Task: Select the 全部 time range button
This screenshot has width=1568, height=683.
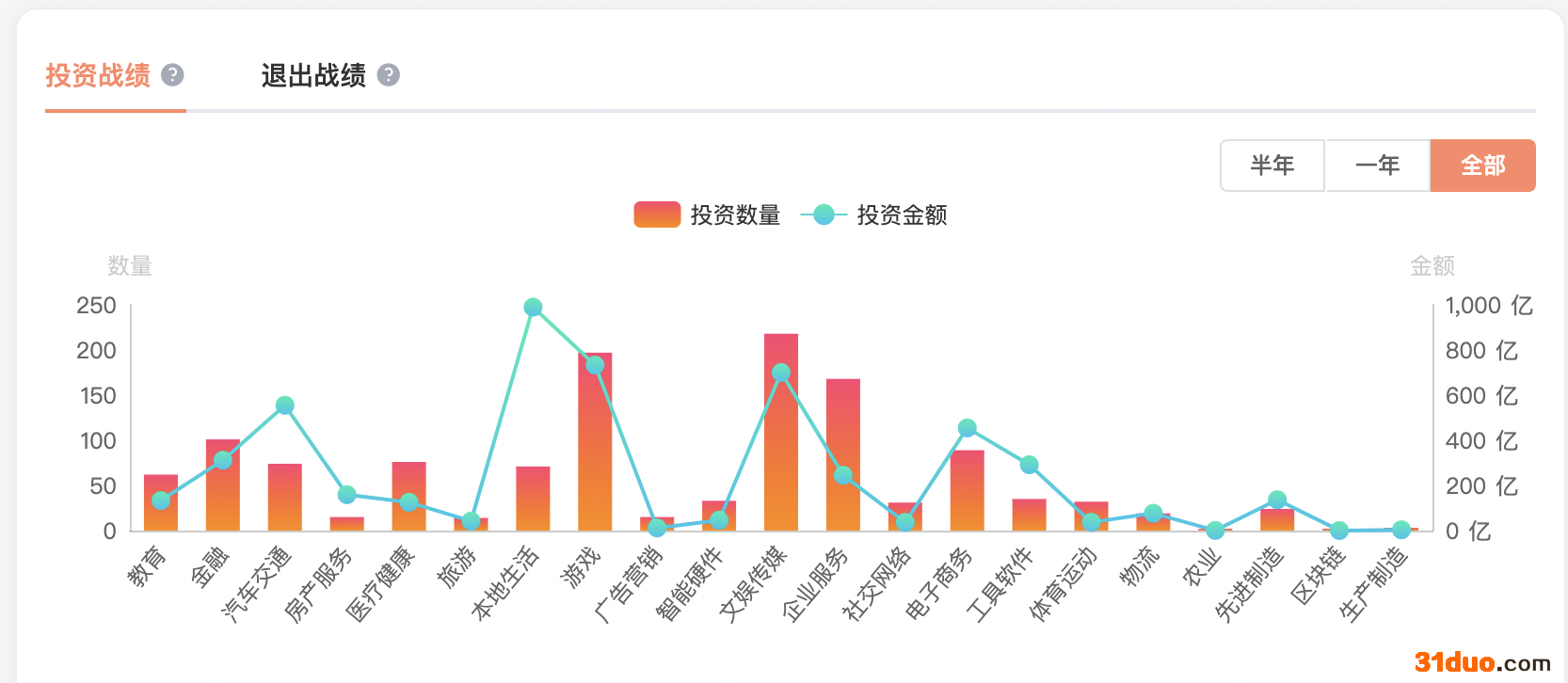Action: [x=1482, y=166]
